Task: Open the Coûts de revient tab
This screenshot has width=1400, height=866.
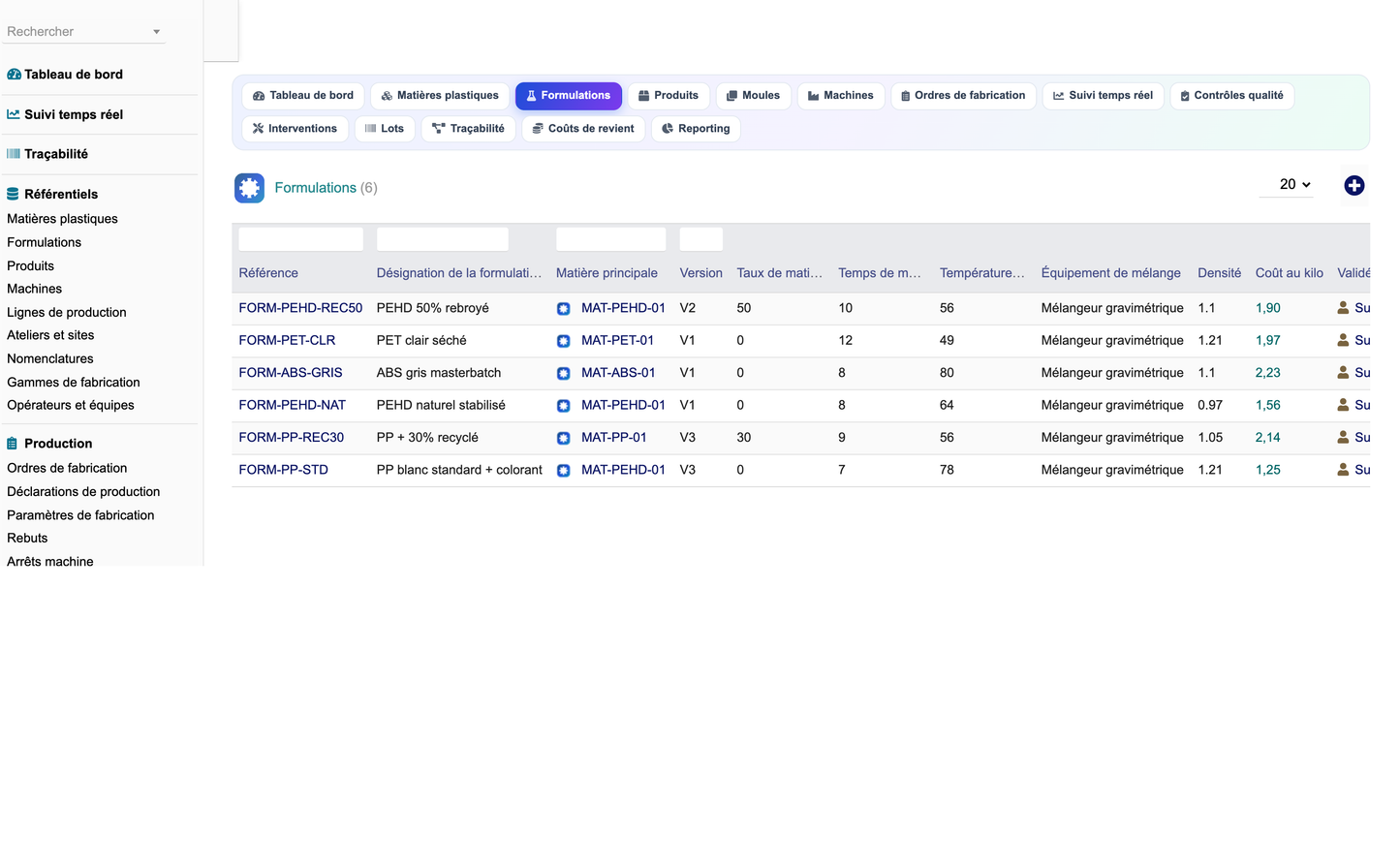Action: tap(583, 129)
